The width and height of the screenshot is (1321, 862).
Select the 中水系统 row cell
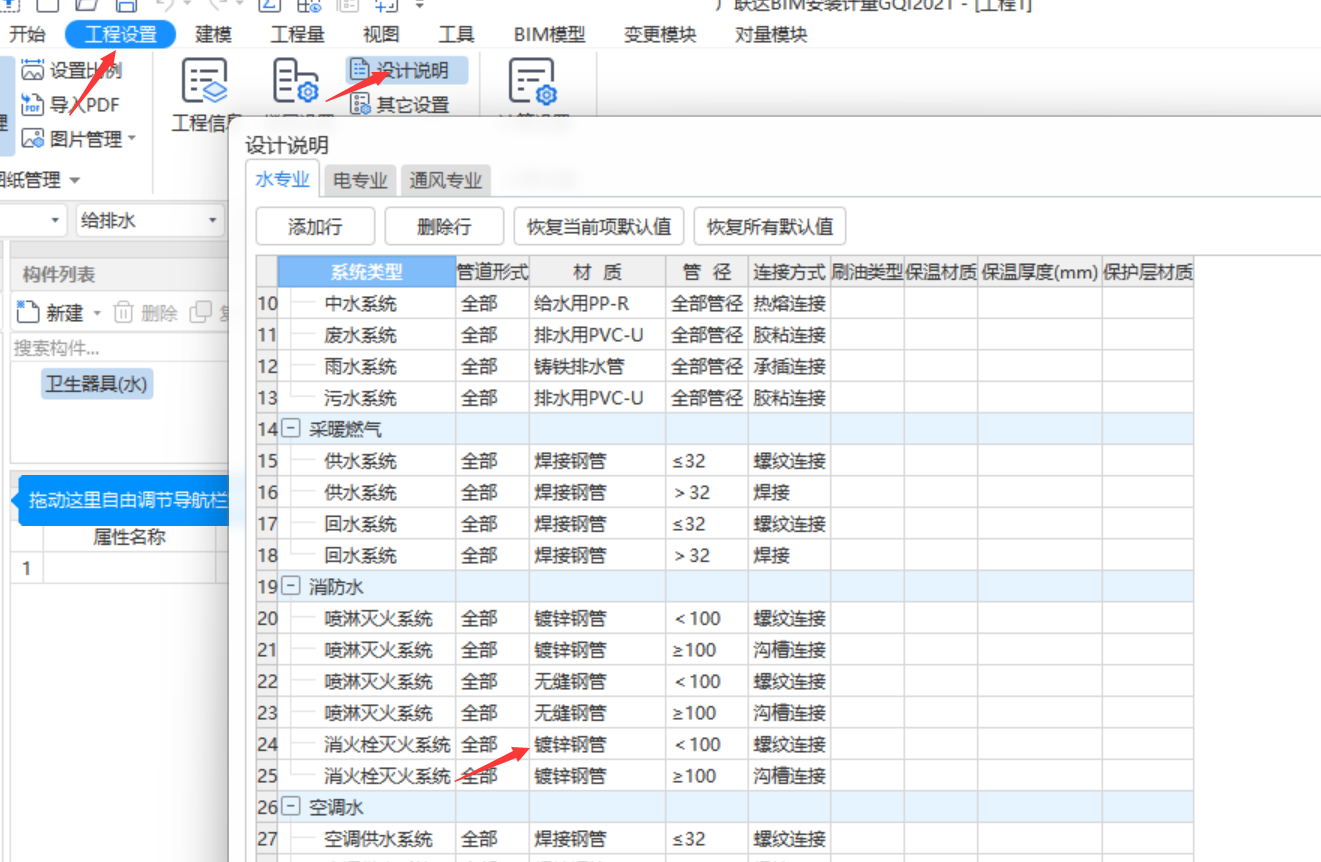click(367, 303)
